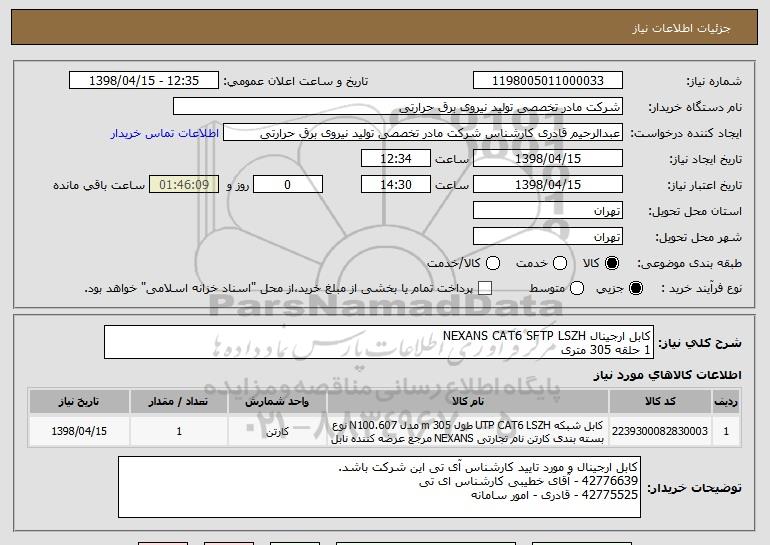Select the کالا/خدمت radio button
The height and width of the screenshot is (545, 770).
click(493, 263)
